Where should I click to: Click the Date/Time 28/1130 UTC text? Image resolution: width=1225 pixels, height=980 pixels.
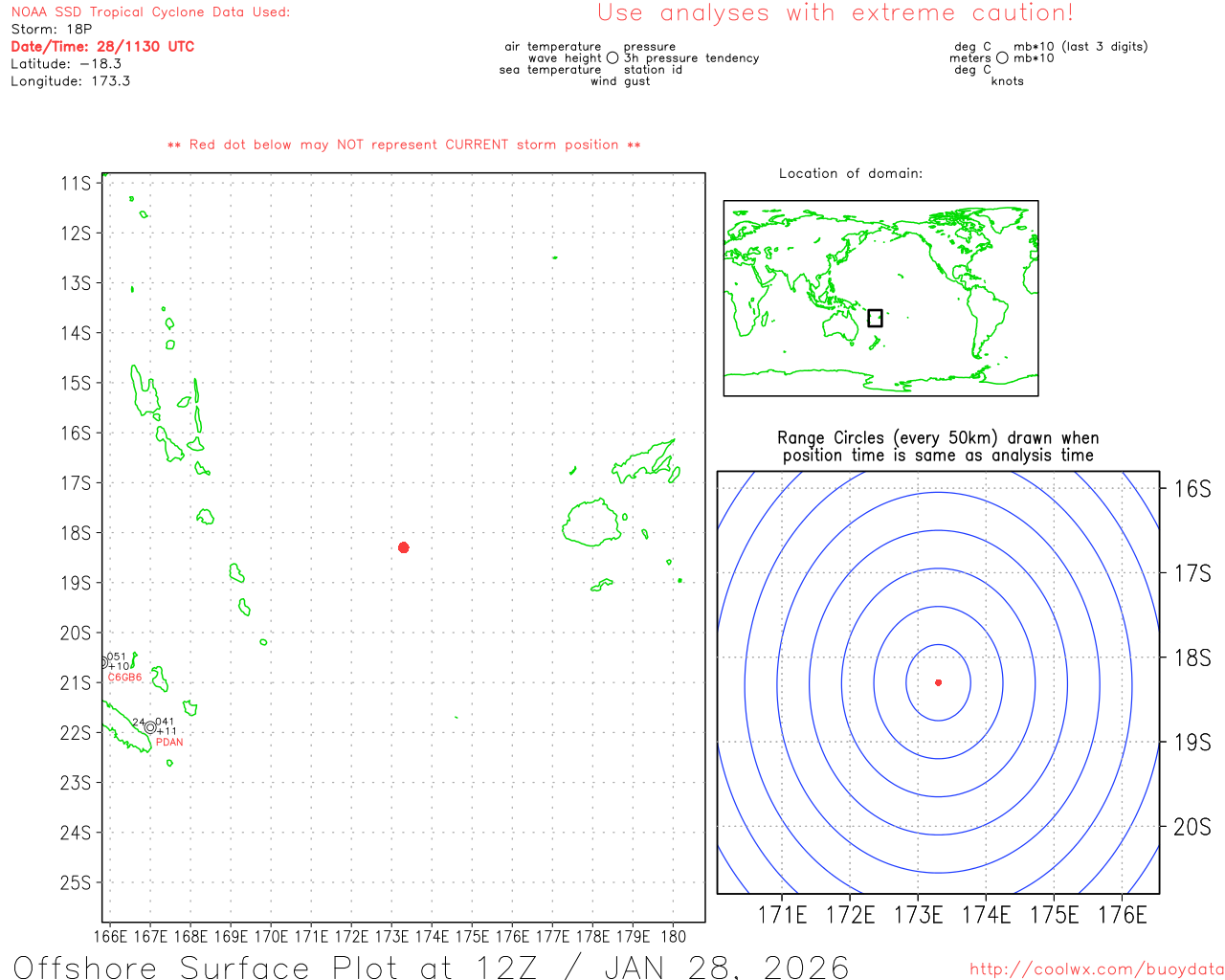point(102,47)
